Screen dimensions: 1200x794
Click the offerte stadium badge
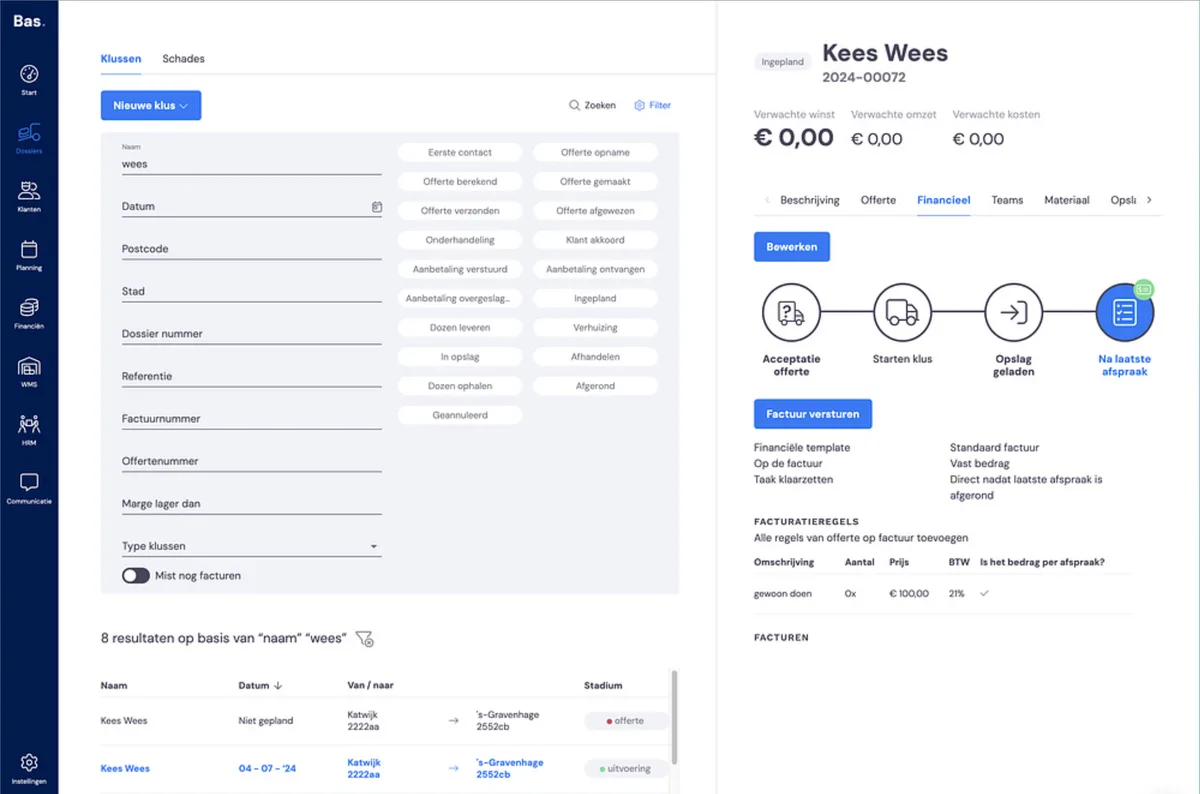[626, 721]
